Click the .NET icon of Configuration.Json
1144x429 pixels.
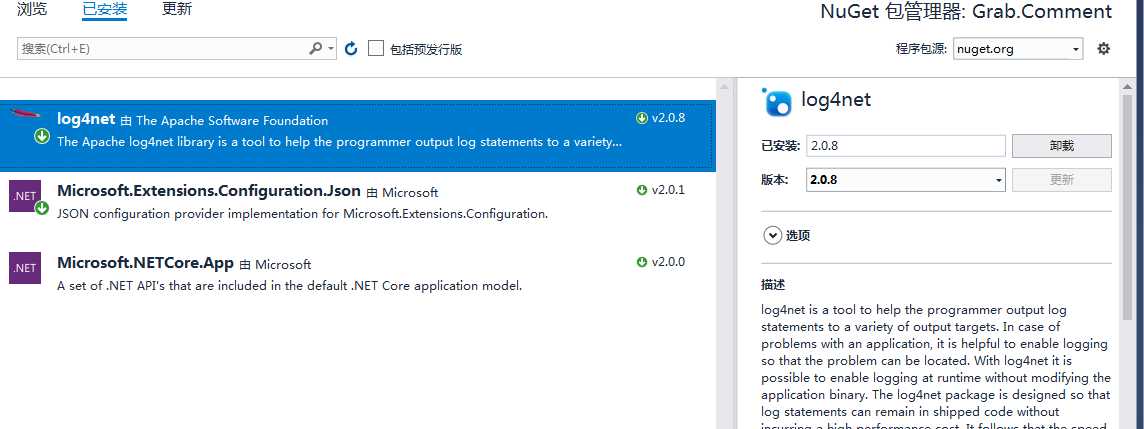point(24,196)
